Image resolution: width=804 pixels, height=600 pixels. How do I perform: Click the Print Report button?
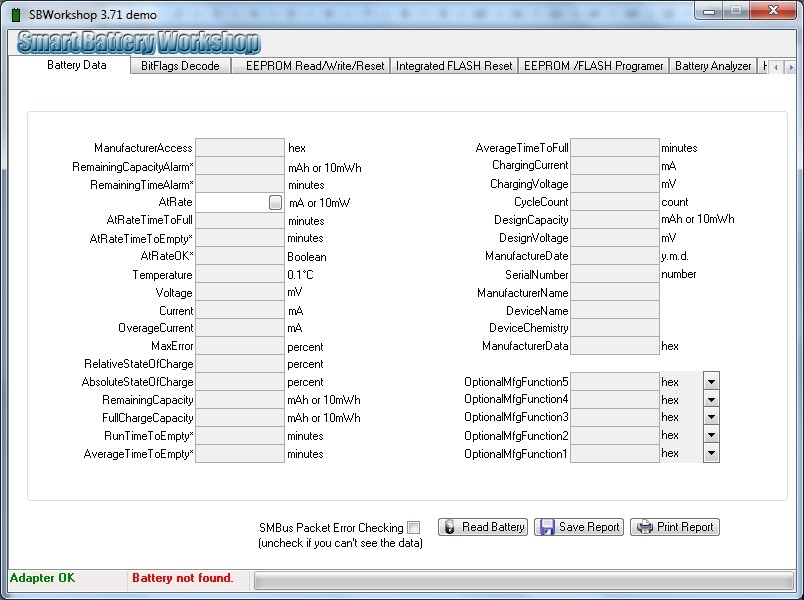(x=675, y=527)
